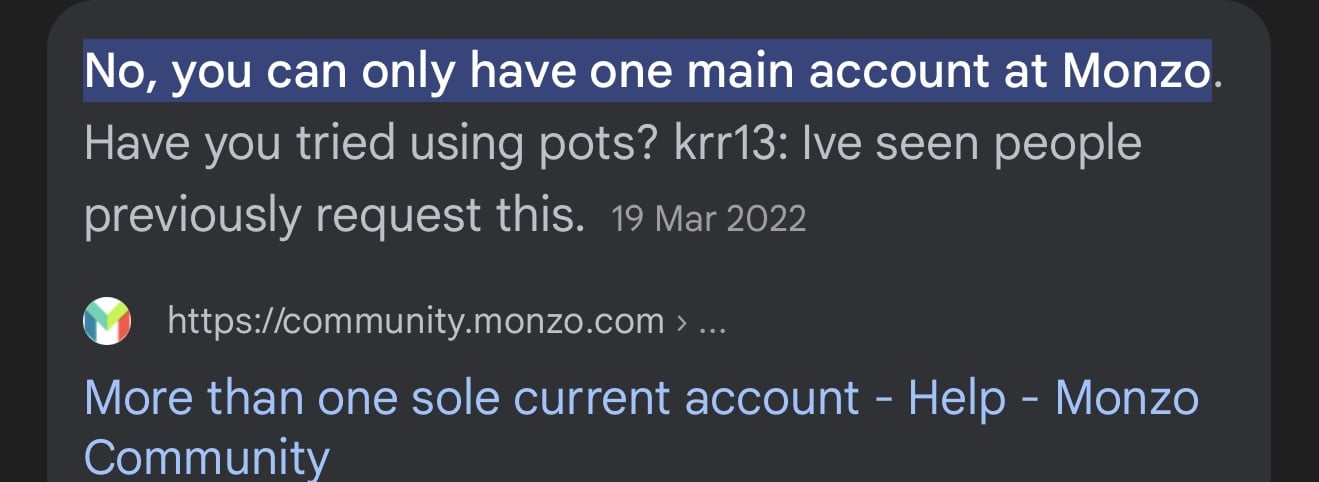Open the community.monzo.com URL
This screenshot has width=1319, height=482.
(416, 321)
